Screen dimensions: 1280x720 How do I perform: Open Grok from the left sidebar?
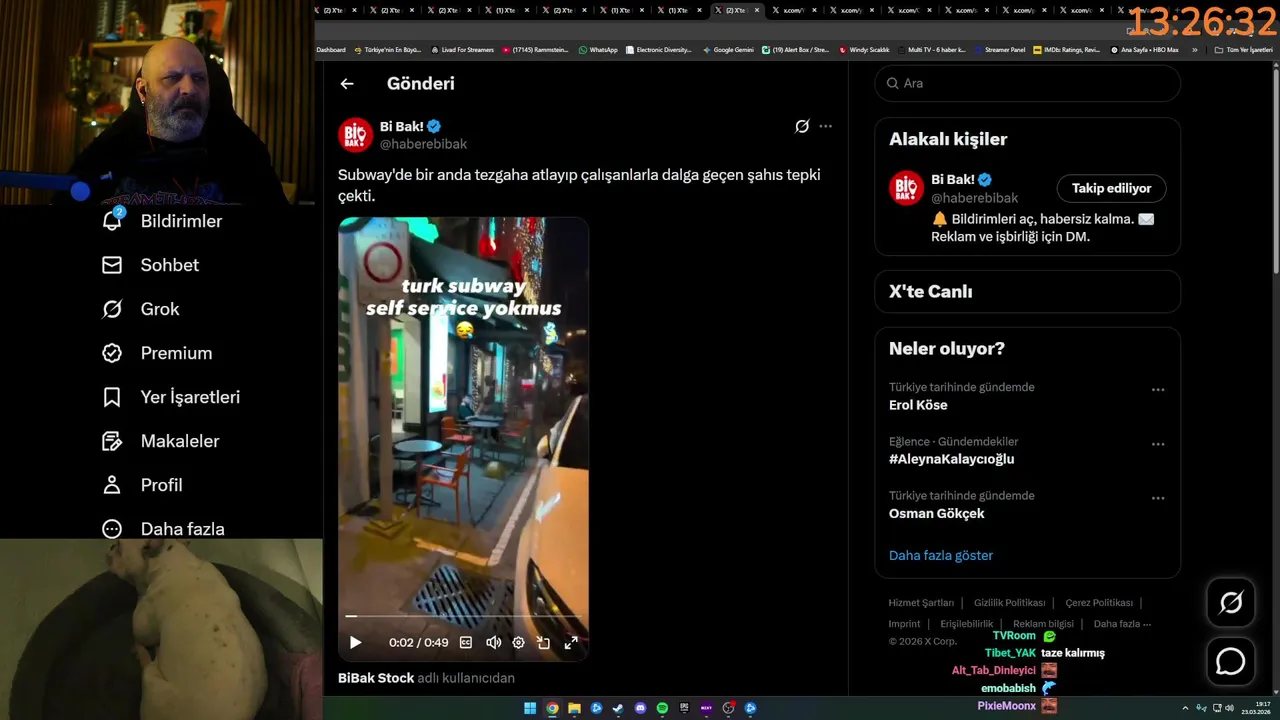pos(140,309)
